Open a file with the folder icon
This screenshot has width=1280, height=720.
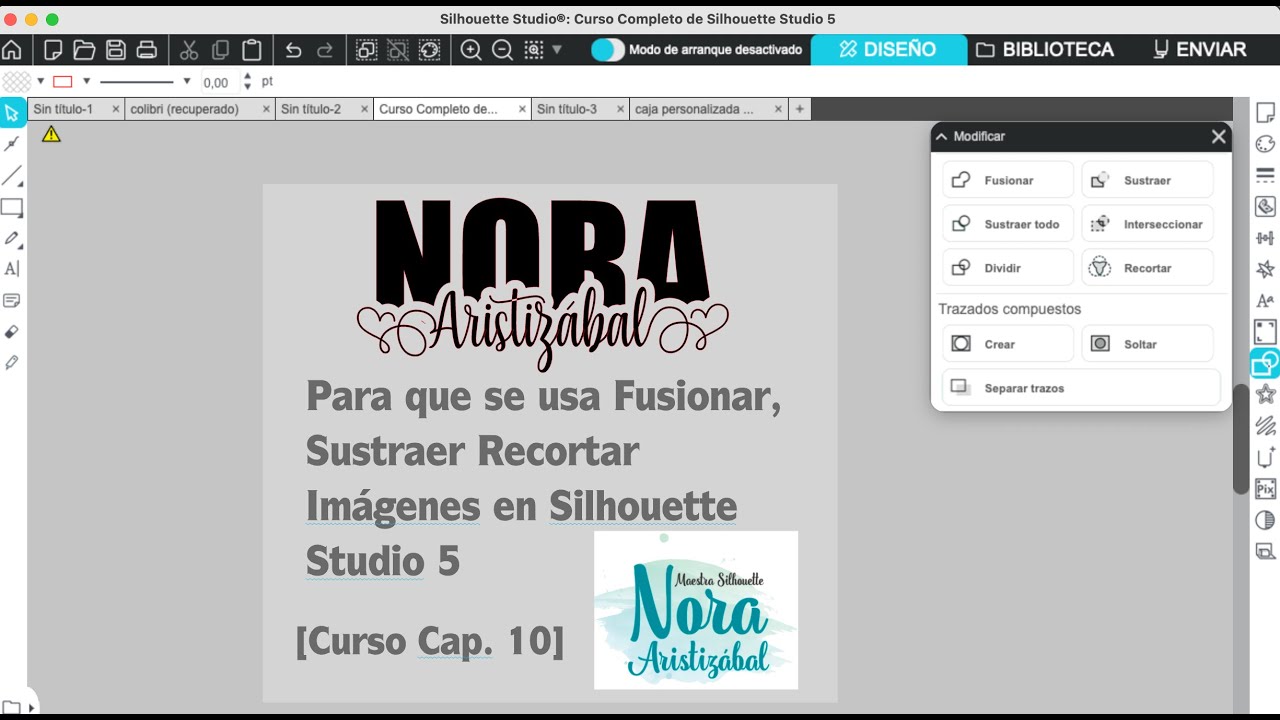coord(84,49)
